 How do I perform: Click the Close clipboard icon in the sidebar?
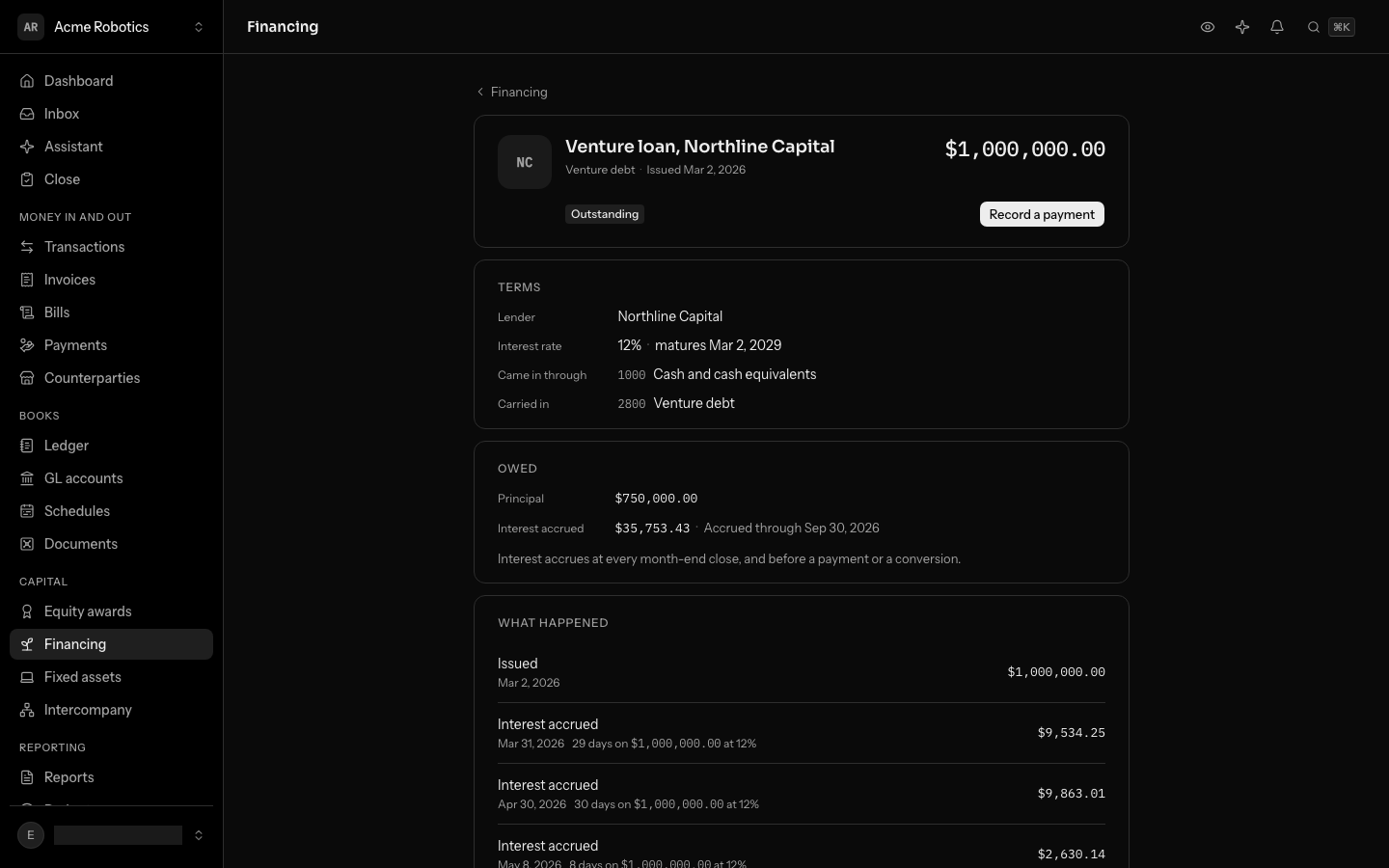click(x=27, y=179)
